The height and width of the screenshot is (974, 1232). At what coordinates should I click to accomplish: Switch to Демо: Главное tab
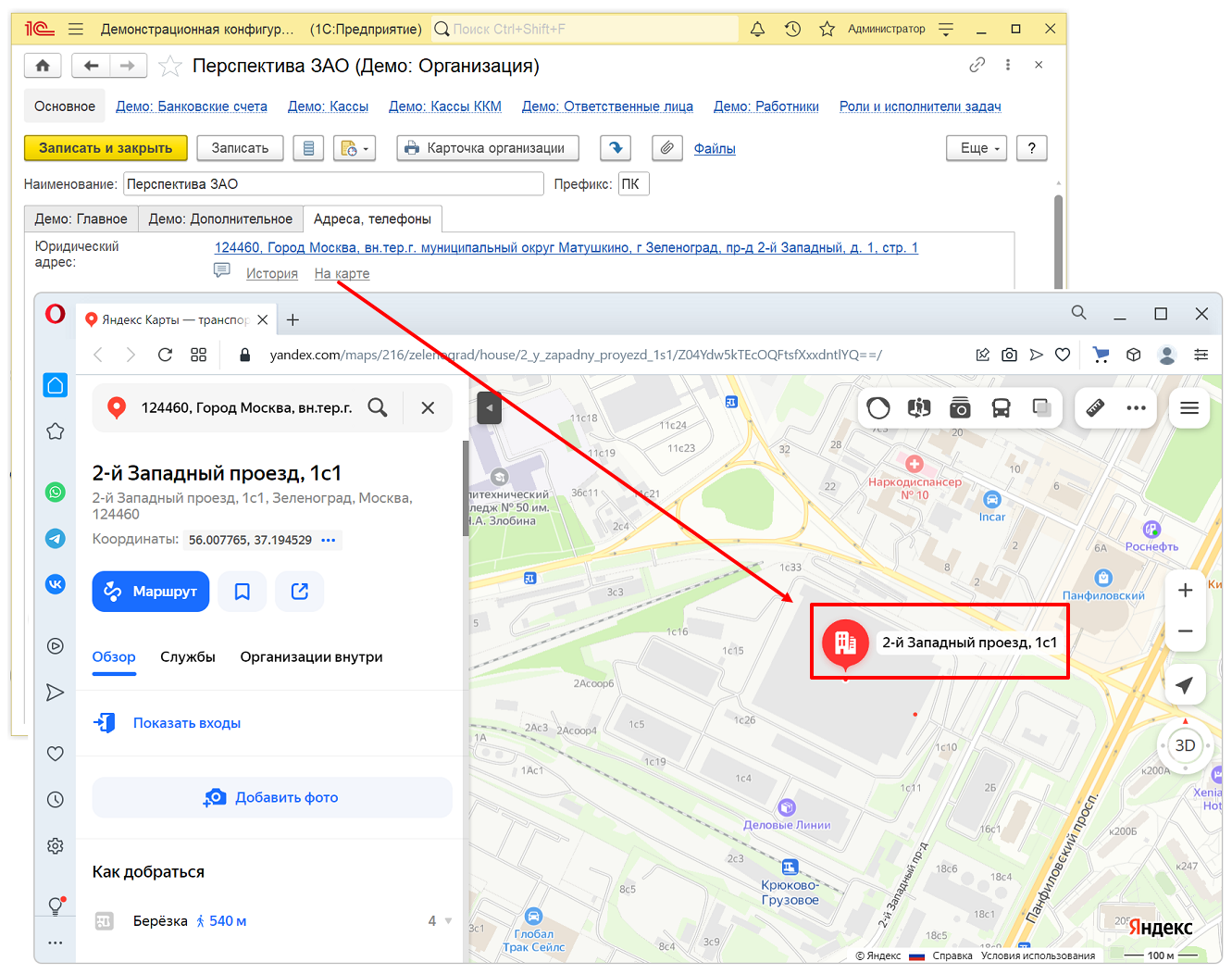tap(81, 219)
